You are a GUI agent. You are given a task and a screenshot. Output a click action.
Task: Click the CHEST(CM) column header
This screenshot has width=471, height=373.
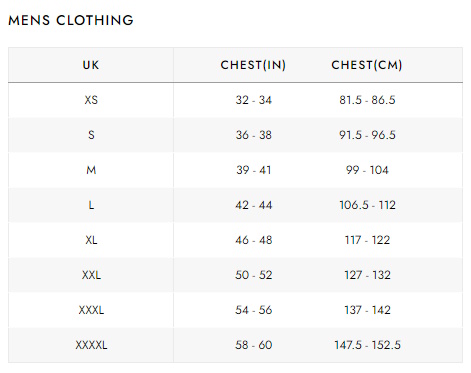point(367,65)
